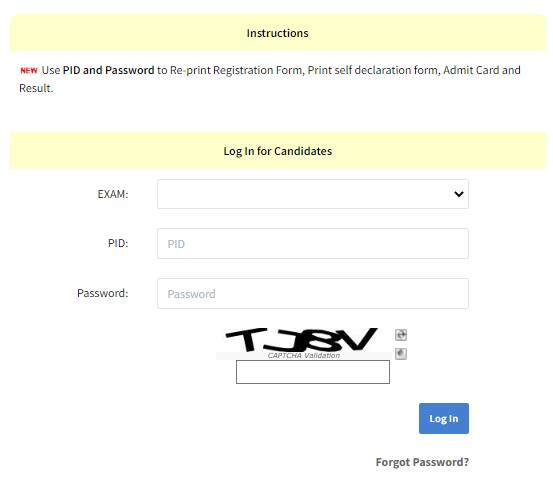The image size is (553, 486).
Task: Focus the PID input field
Action: click(313, 244)
